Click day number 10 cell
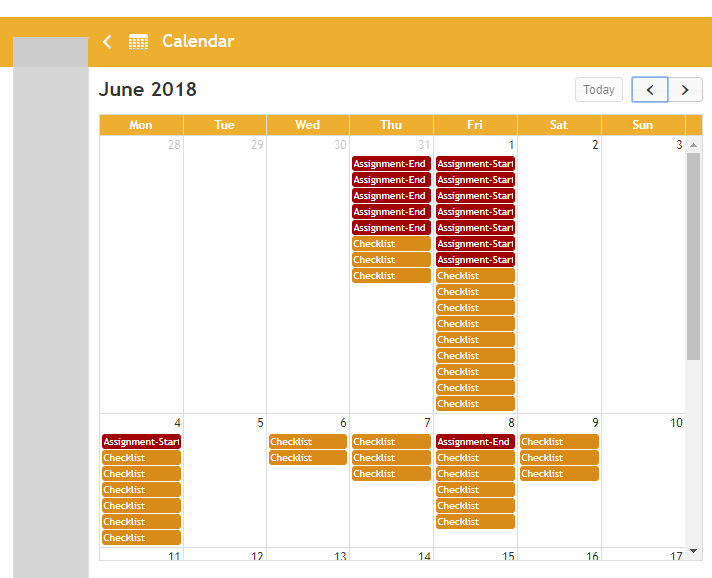712x578 pixels. [676, 423]
